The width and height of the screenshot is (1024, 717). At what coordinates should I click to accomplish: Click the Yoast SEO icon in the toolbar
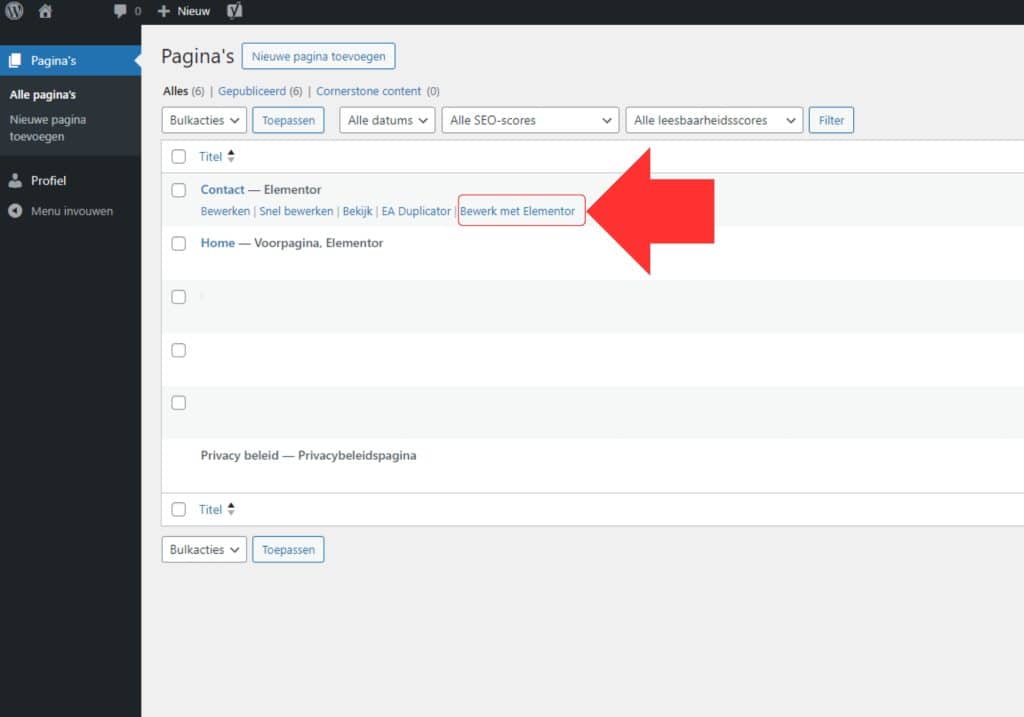point(234,11)
